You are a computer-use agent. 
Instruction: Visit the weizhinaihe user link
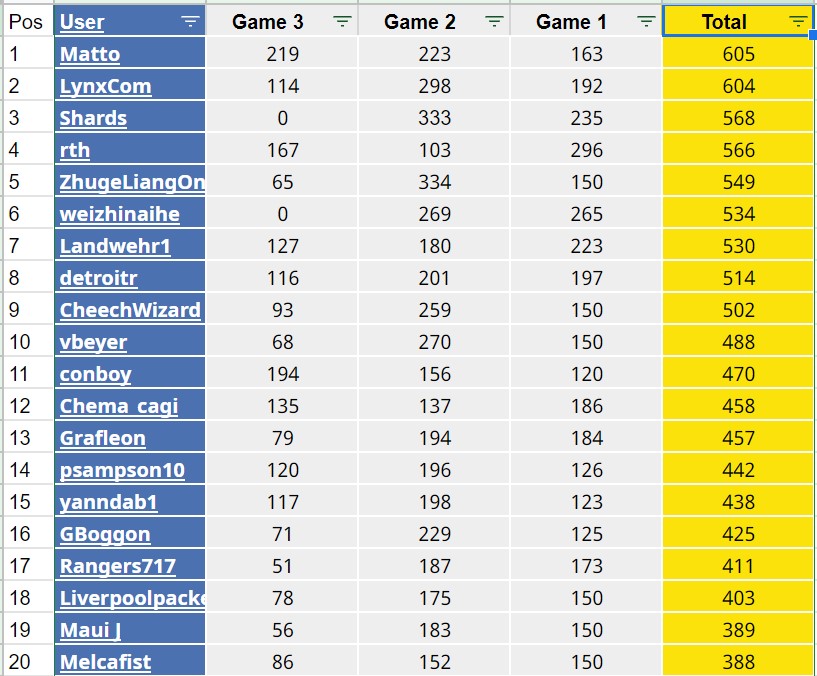[x=119, y=214]
